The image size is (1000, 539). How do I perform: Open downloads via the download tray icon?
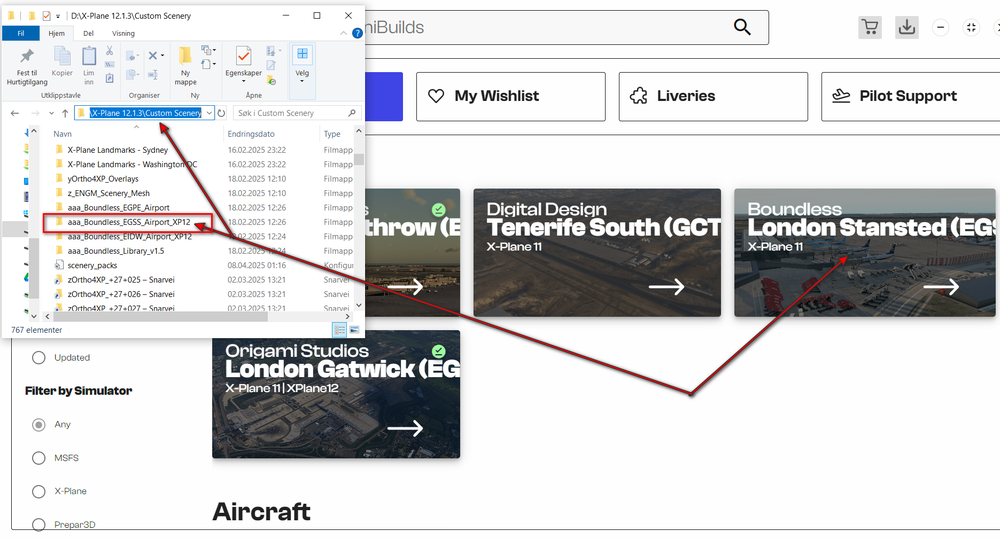point(907,27)
